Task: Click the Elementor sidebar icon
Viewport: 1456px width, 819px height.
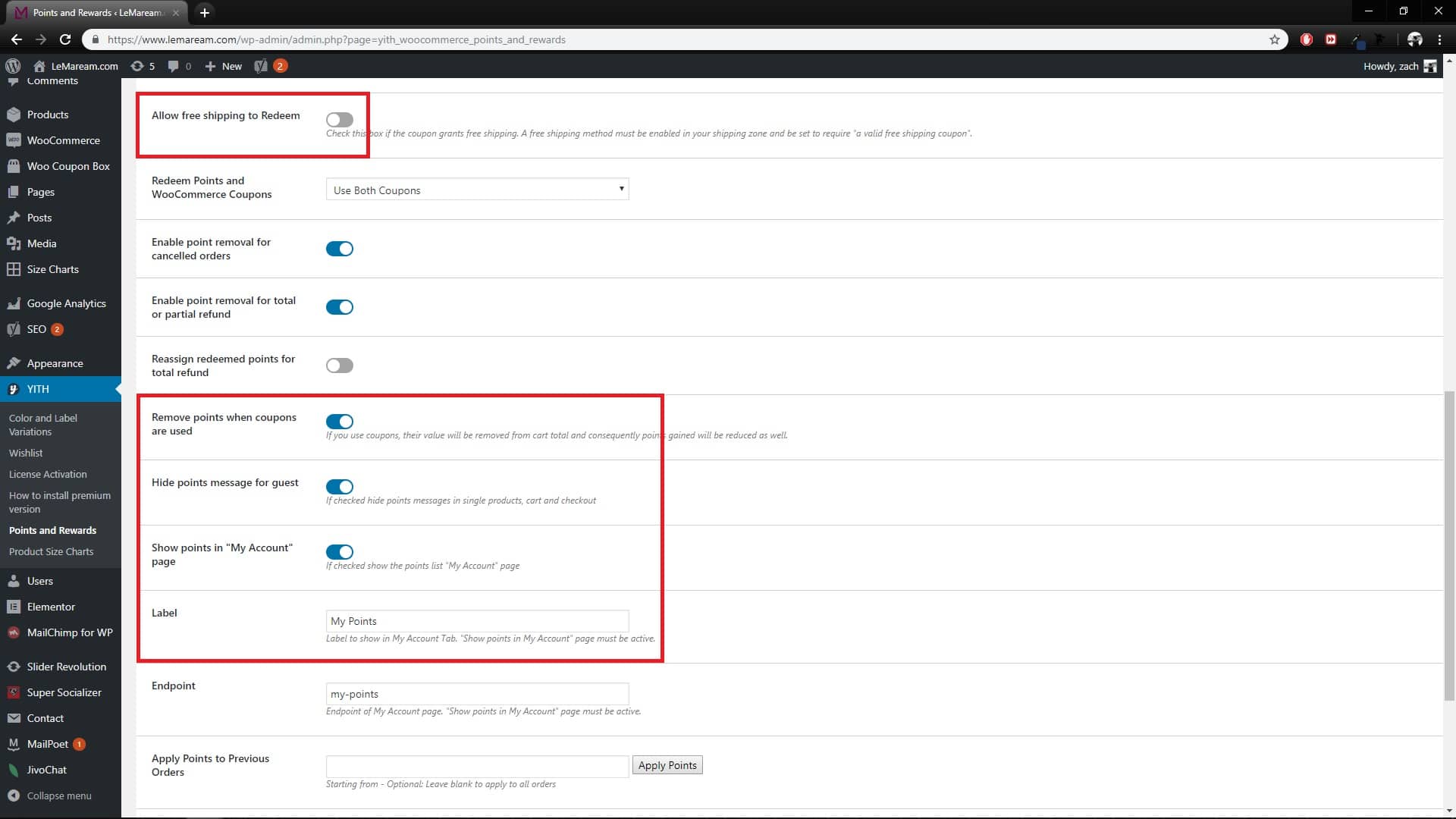Action: click(x=14, y=607)
